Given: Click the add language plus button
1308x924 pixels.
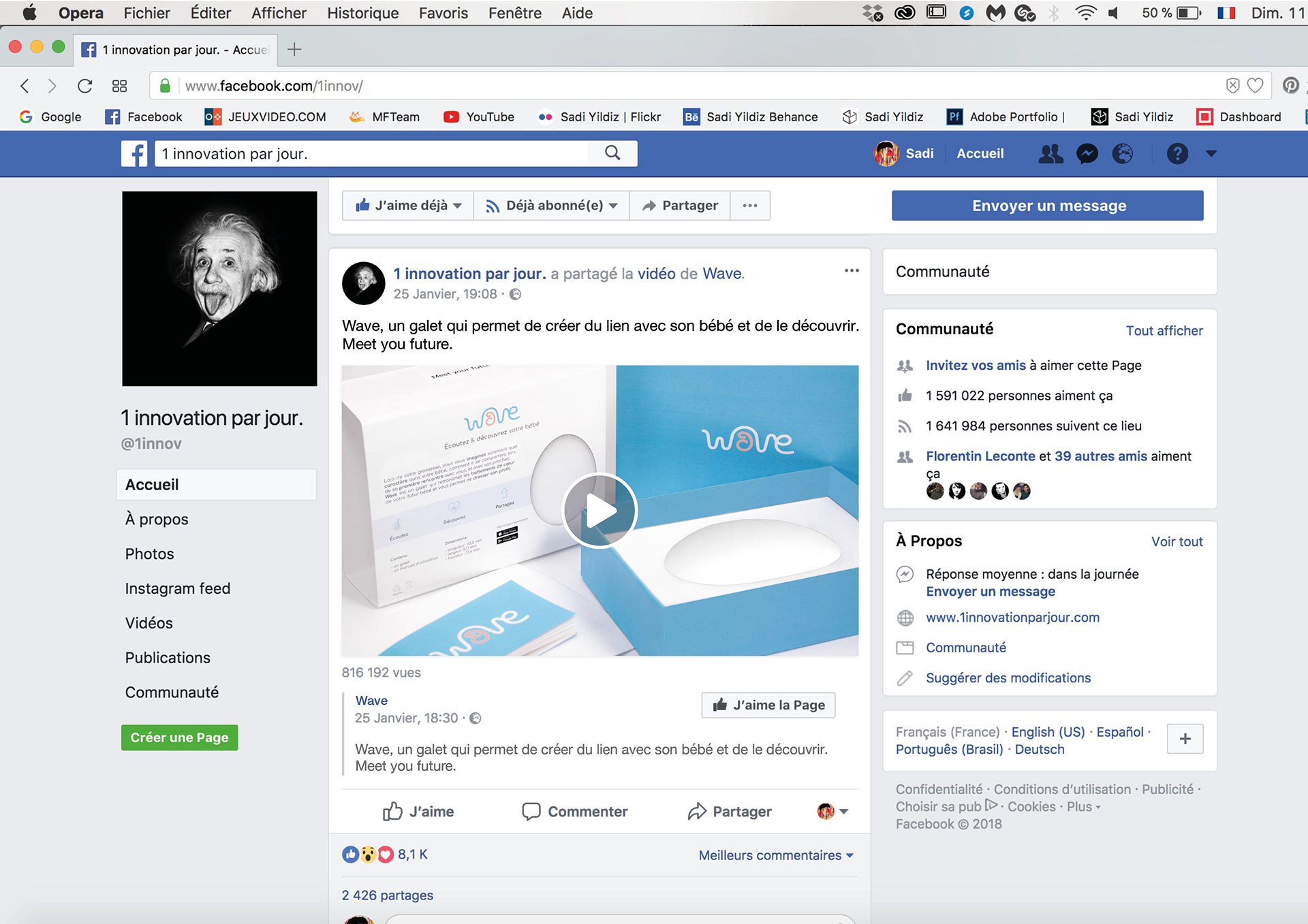Looking at the screenshot, I should [x=1185, y=739].
